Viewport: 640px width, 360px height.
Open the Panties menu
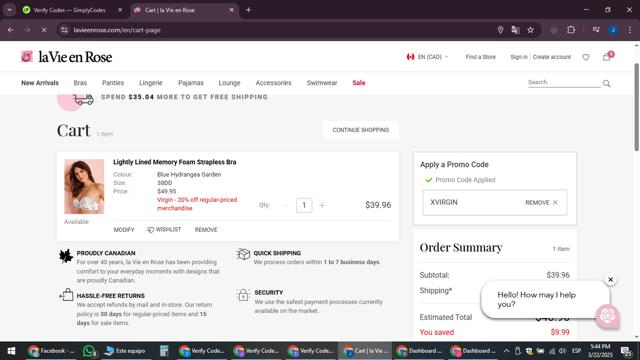(113, 83)
